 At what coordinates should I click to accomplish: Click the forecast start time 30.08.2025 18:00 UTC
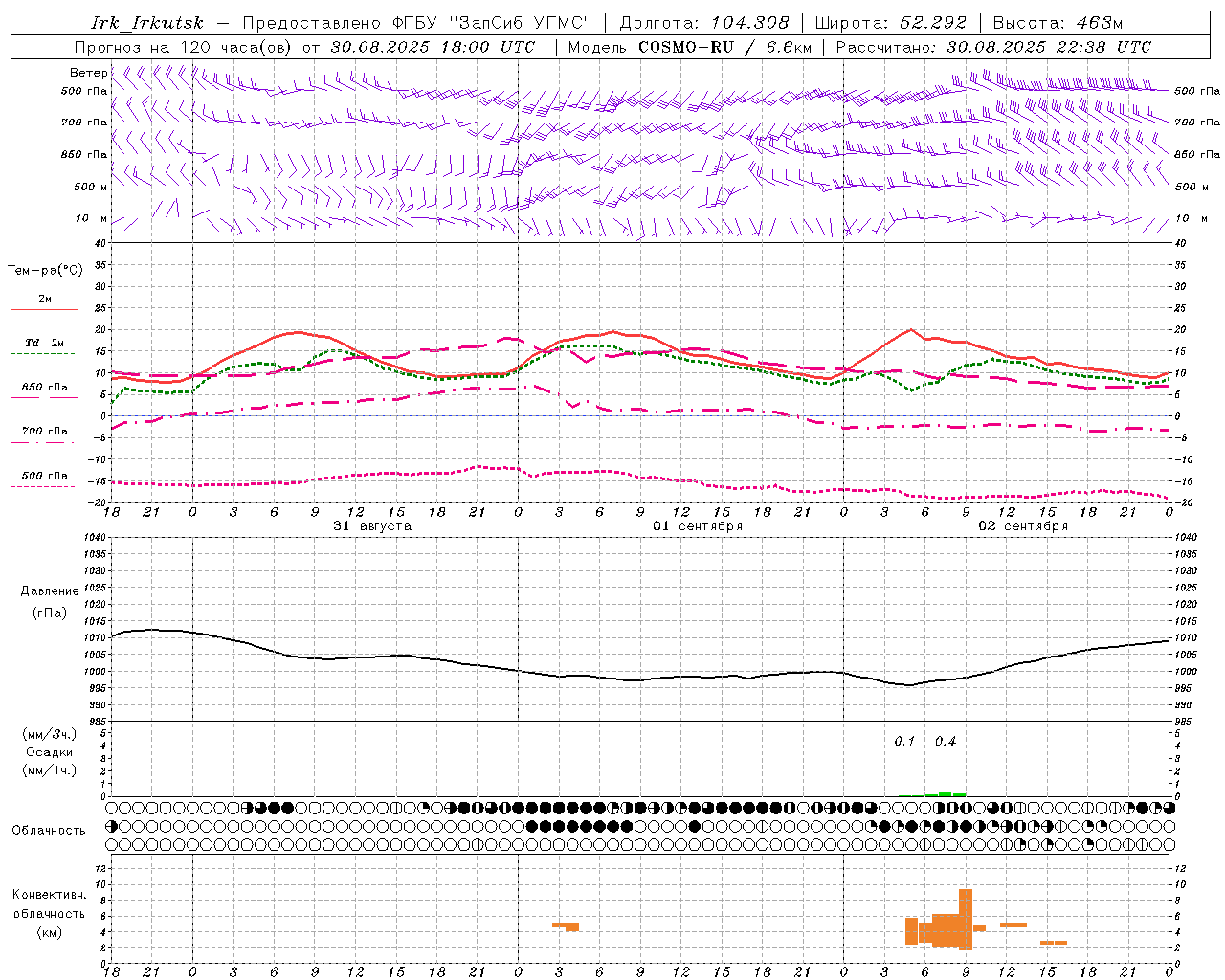[x=433, y=47]
